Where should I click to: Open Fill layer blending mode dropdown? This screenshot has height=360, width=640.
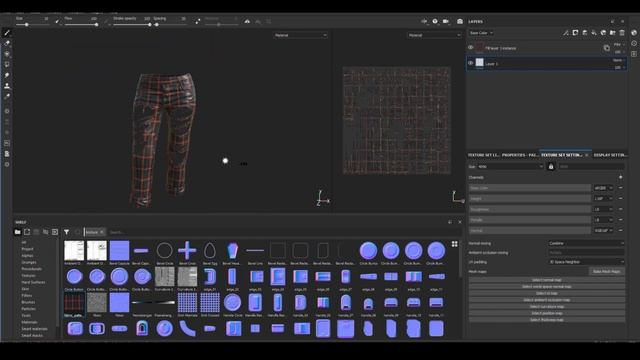[x=619, y=44]
